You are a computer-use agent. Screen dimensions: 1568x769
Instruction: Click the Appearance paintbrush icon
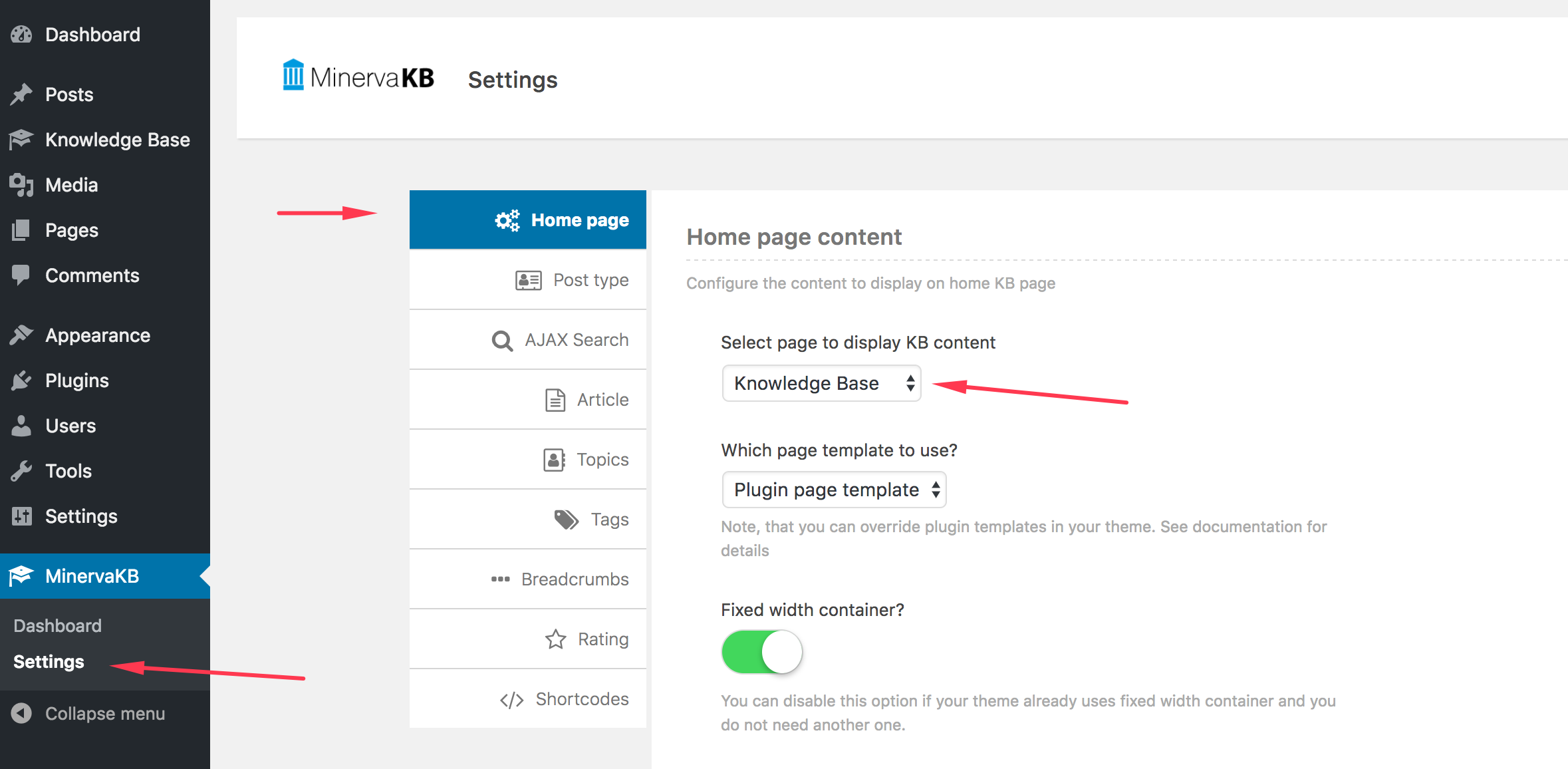pyautogui.click(x=21, y=335)
